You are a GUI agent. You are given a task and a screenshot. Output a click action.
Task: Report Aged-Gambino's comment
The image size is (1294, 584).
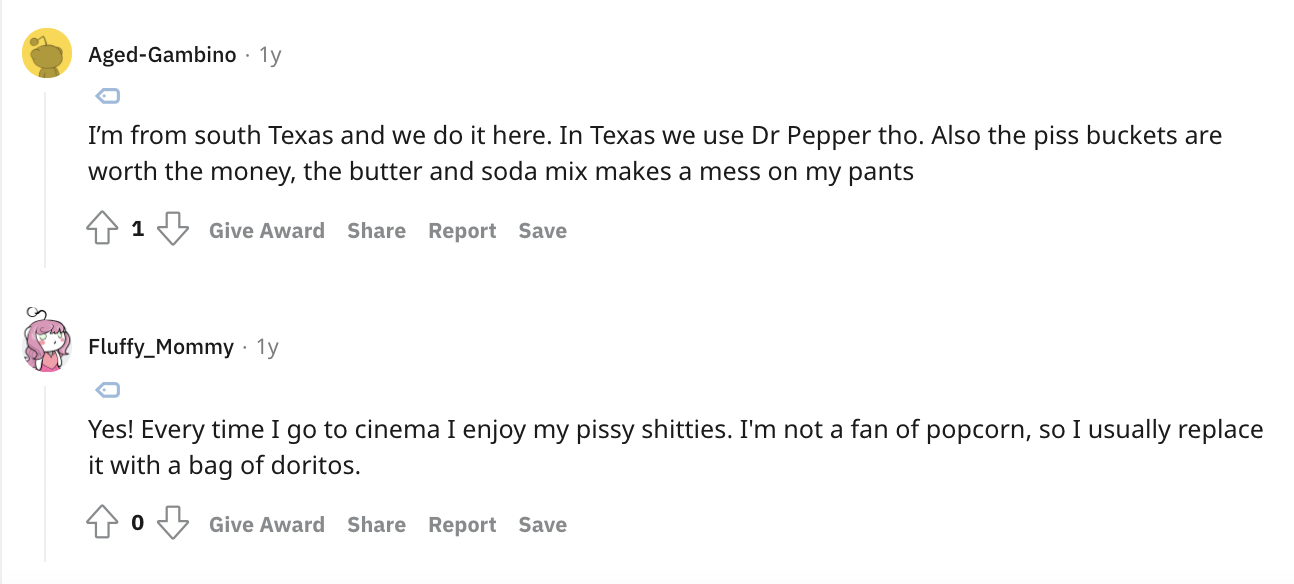click(x=462, y=231)
